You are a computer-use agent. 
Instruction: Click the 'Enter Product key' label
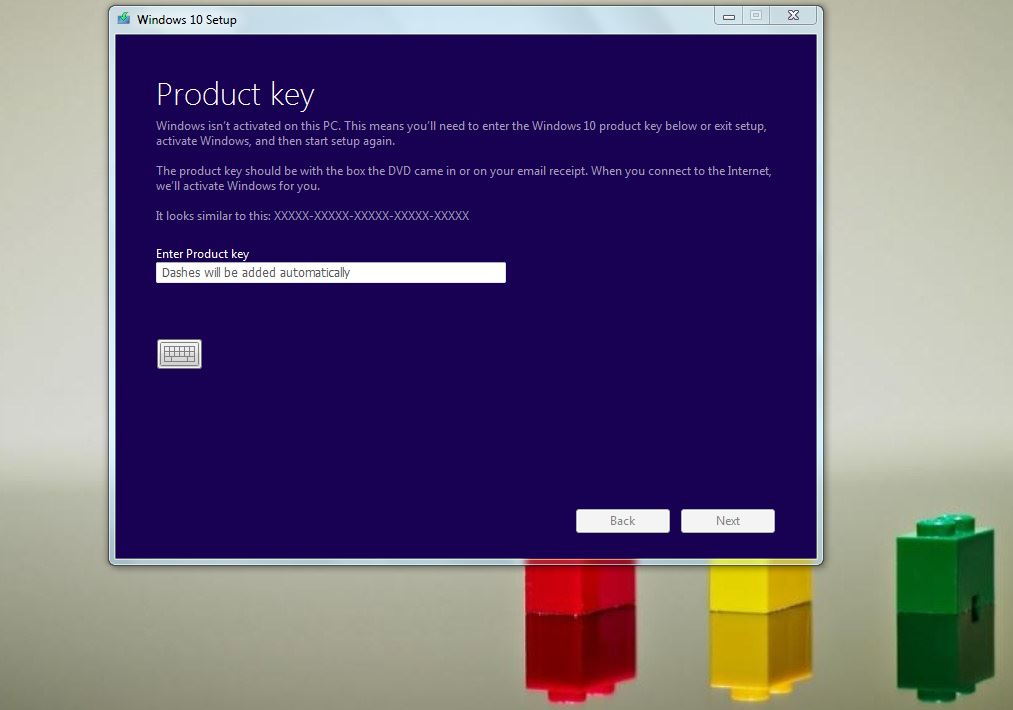click(202, 254)
